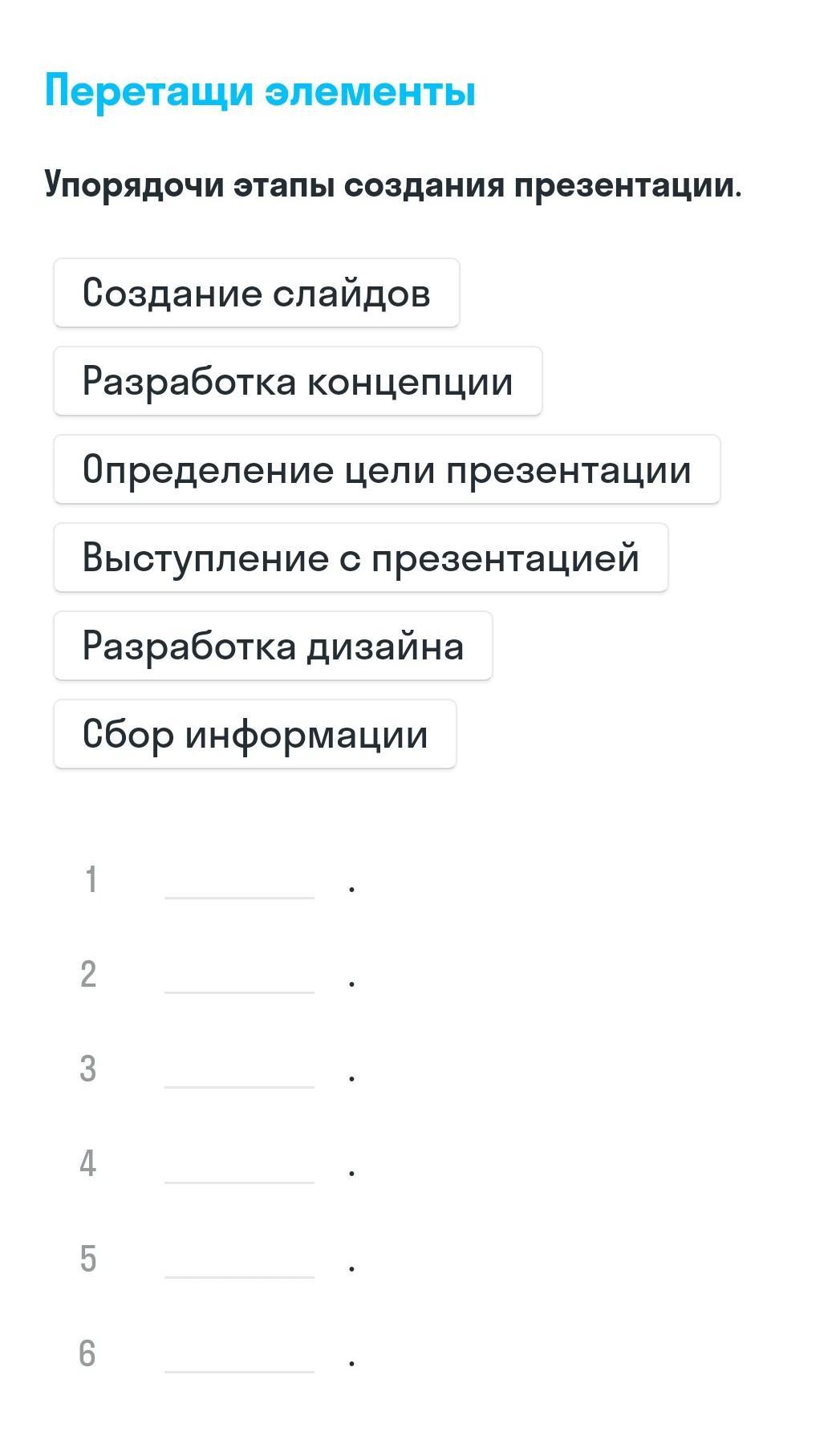The image size is (840, 1440).
Task: Select "Выступление с презентацией" element
Action: tap(360, 558)
